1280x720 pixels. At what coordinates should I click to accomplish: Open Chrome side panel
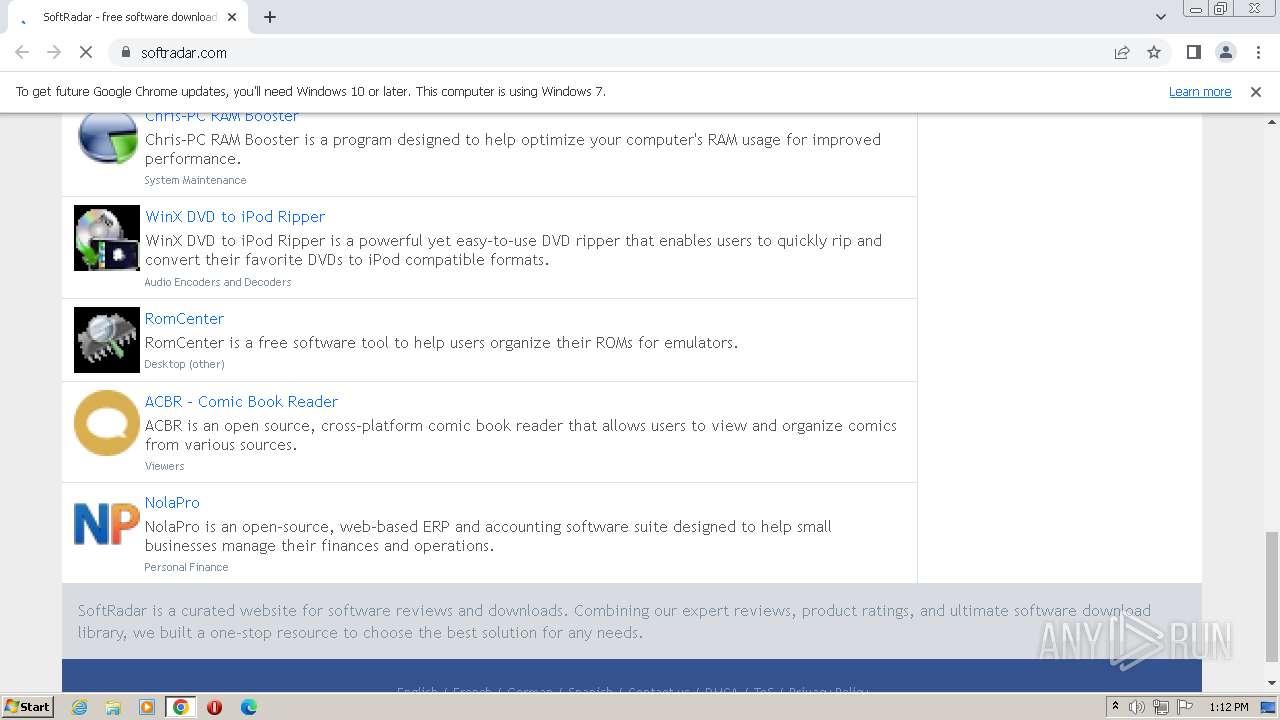coord(1193,52)
